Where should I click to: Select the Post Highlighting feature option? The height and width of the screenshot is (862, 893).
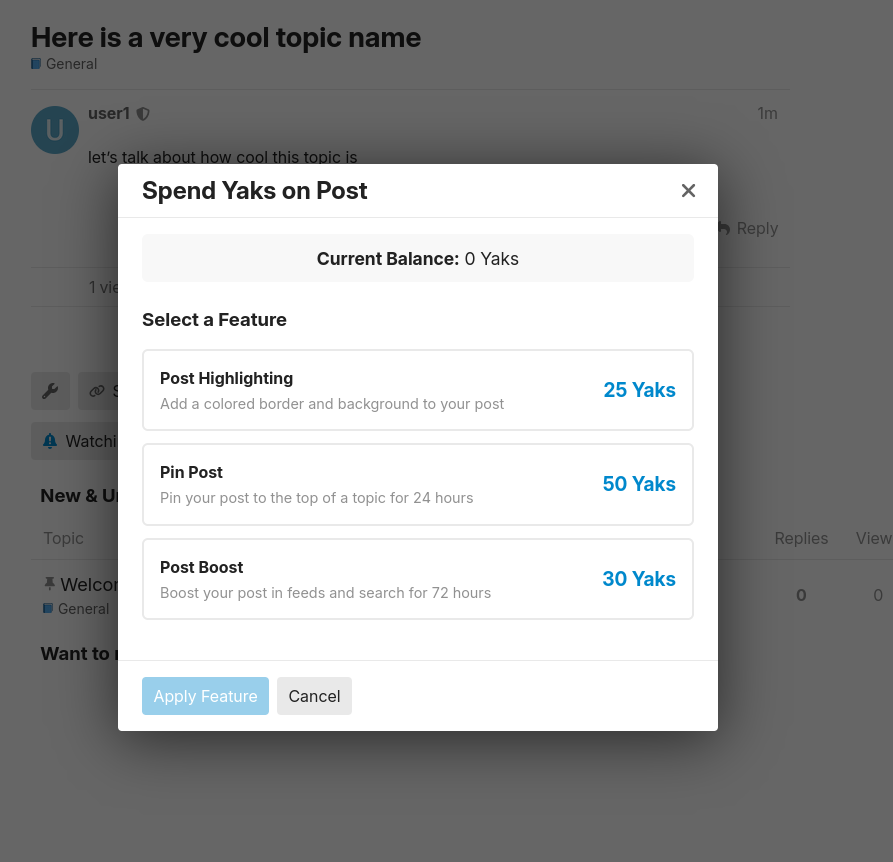tap(417, 390)
